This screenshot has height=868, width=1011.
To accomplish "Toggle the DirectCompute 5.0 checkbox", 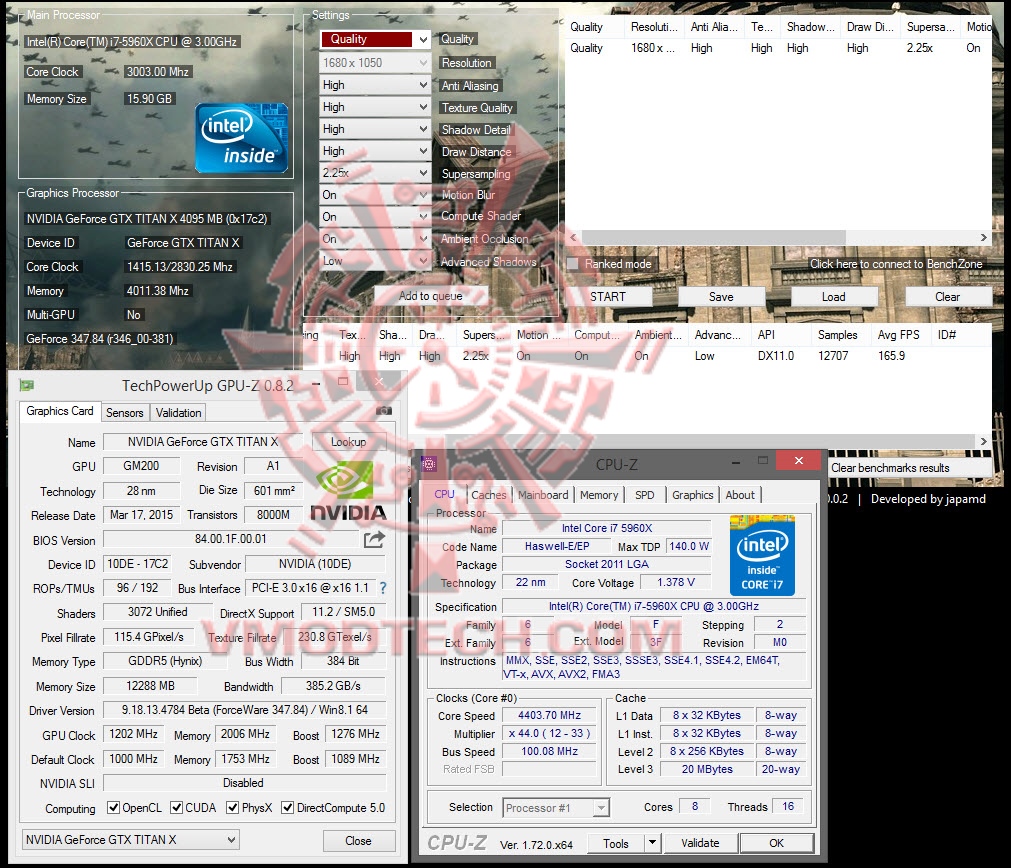I will 288,807.
